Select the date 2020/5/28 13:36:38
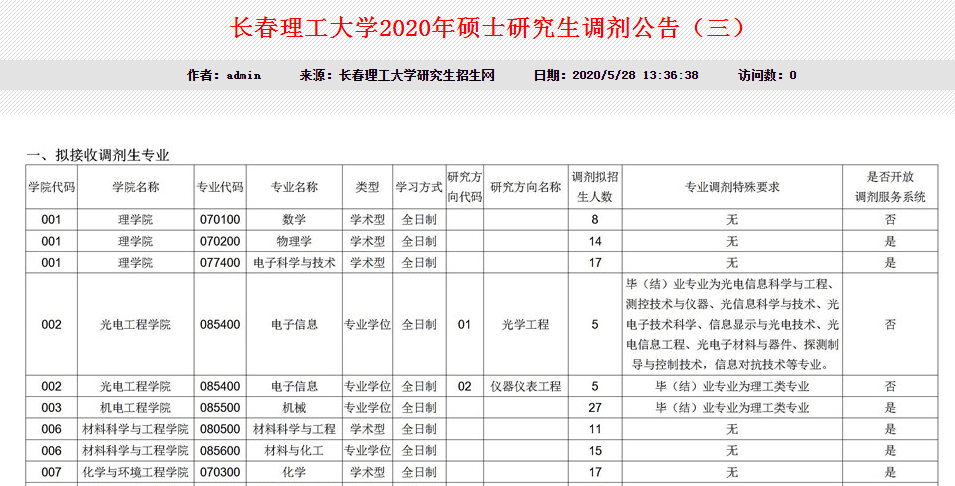This screenshot has width=955, height=486. coord(636,76)
